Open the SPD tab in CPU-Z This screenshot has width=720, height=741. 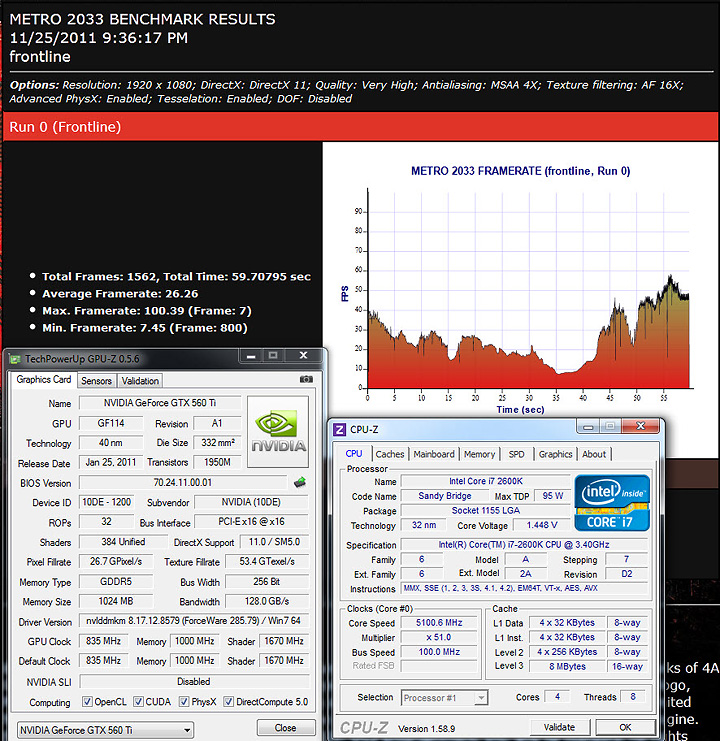pos(516,454)
